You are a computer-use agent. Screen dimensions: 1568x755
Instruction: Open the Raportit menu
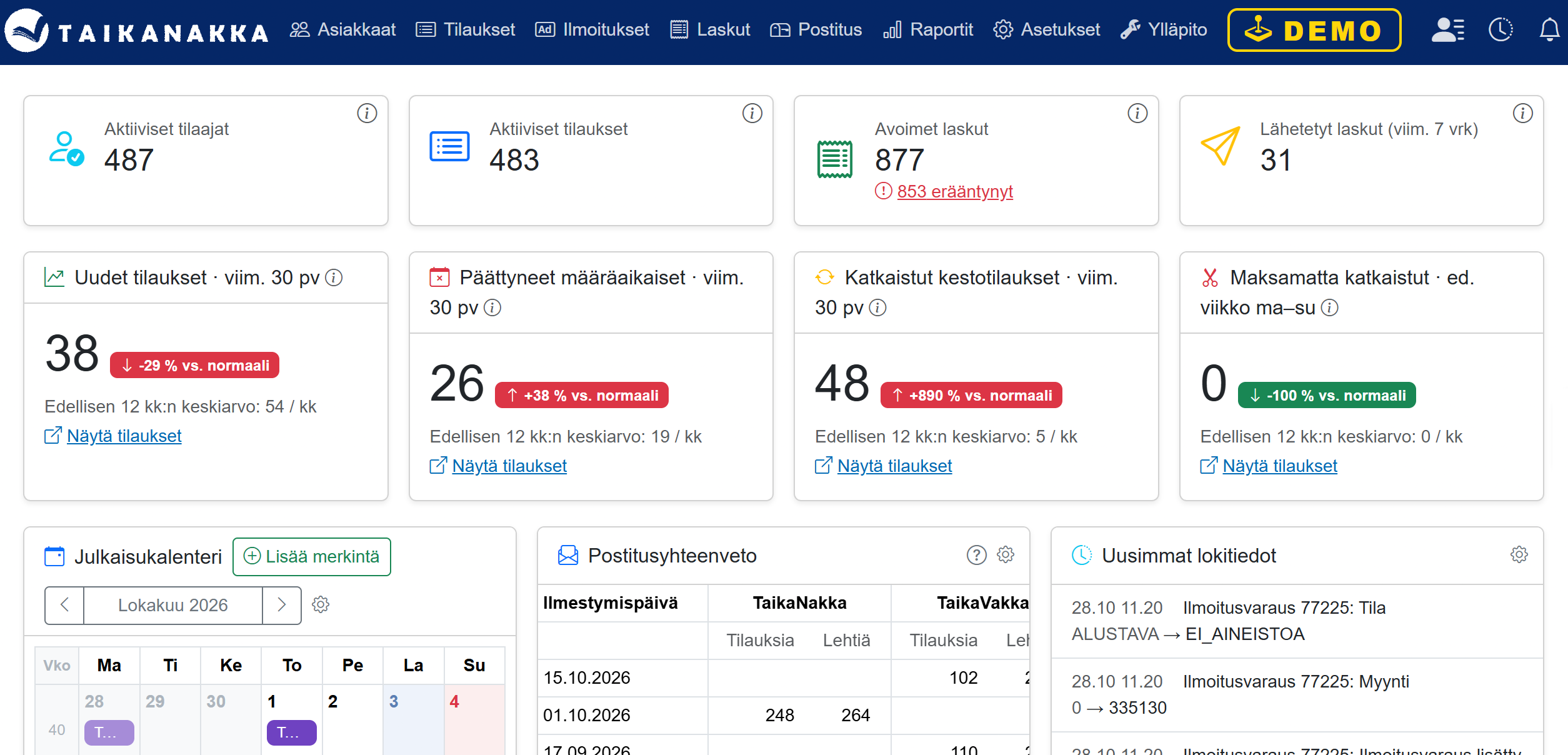[928, 30]
